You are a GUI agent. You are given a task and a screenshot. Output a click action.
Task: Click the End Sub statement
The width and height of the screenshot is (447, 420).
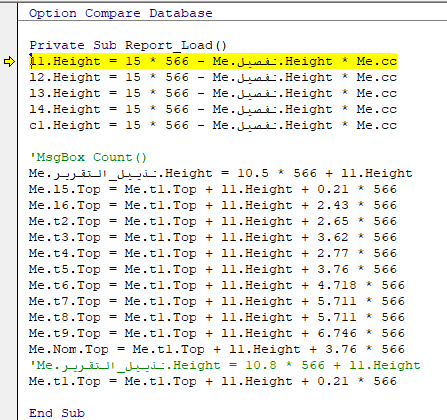tap(57, 413)
